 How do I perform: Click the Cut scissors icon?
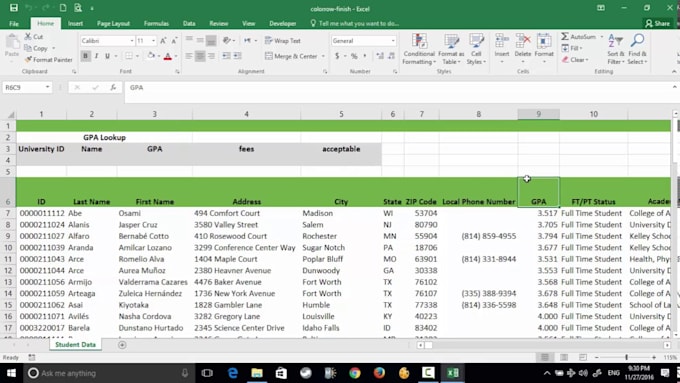point(28,37)
